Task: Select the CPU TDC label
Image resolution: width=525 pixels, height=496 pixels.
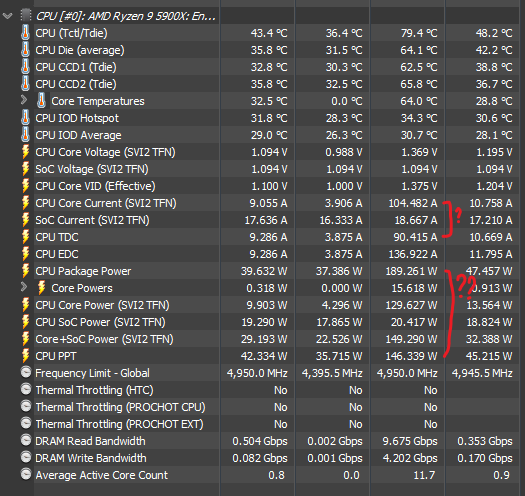Action: [57, 237]
